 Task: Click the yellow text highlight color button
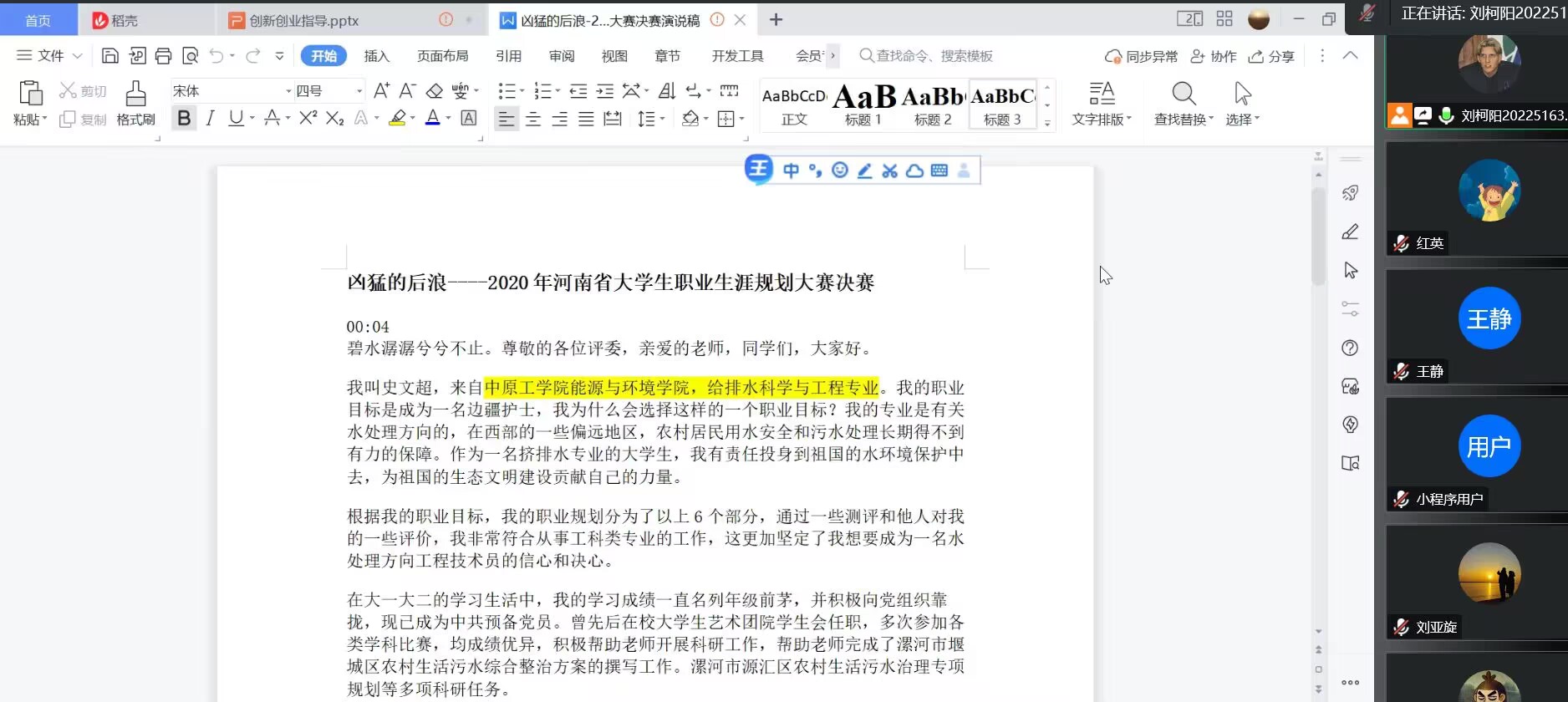(x=397, y=119)
